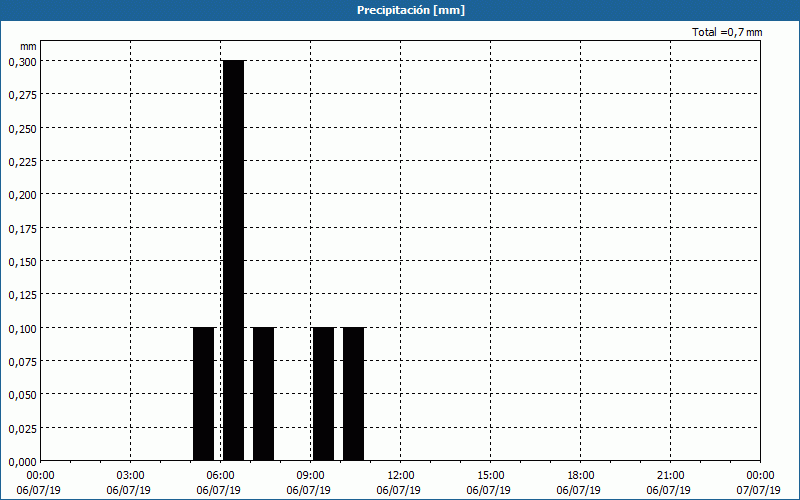Viewport: 800px width, 500px height.
Task: Select the 0,275 y-axis value
Action: pyautogui.click(x=22, y=95)
